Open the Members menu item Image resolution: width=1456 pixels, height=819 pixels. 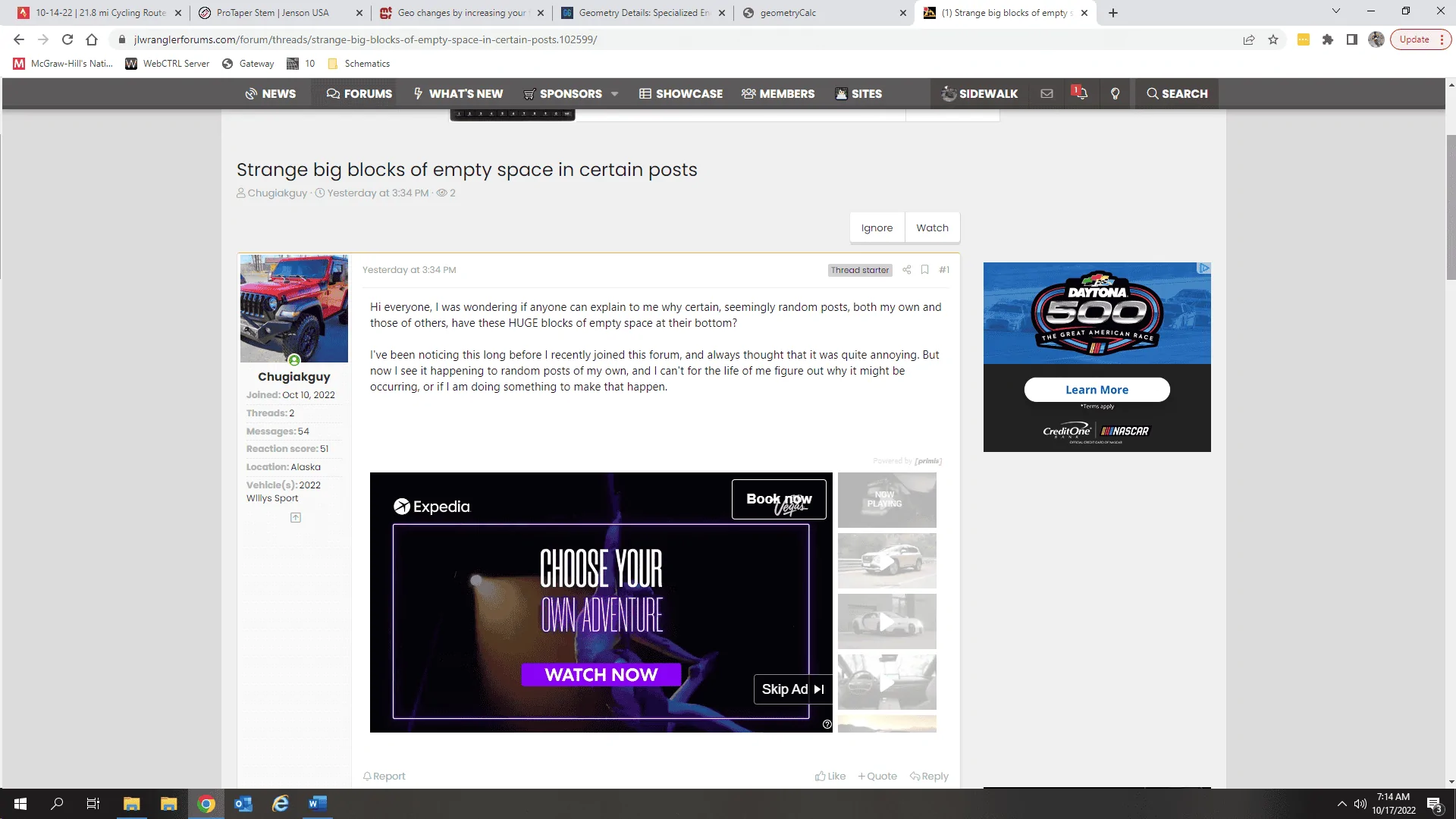(778, 93)
